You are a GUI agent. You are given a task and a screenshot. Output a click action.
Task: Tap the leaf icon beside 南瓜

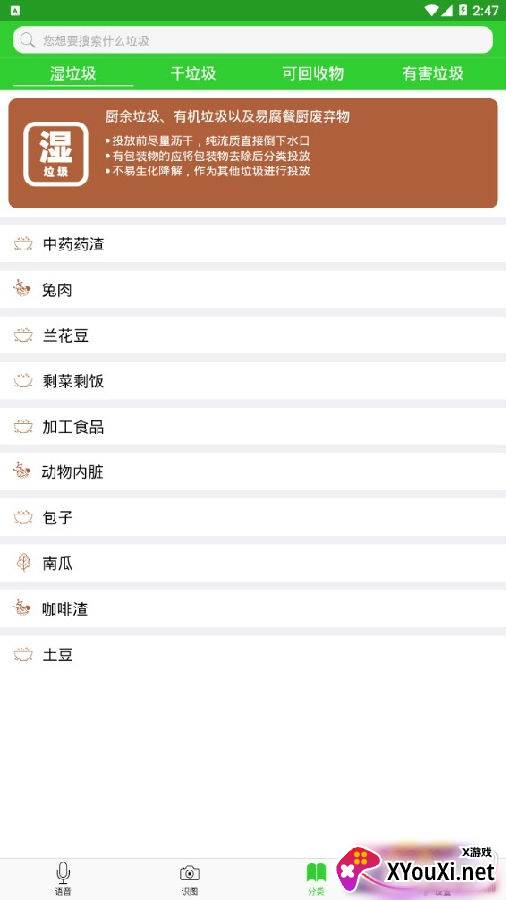tap(24, 563)
